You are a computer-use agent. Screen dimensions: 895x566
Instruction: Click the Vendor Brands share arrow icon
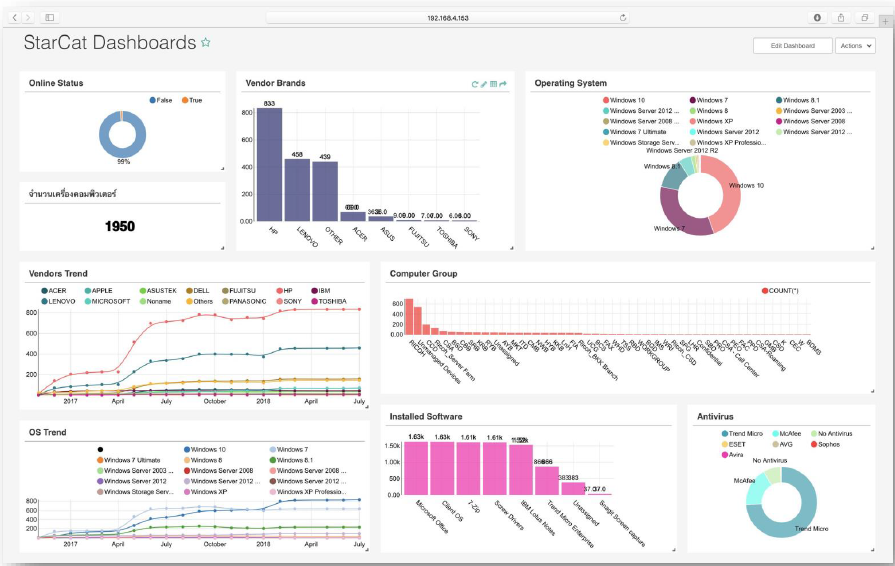(x=503, y=84)
